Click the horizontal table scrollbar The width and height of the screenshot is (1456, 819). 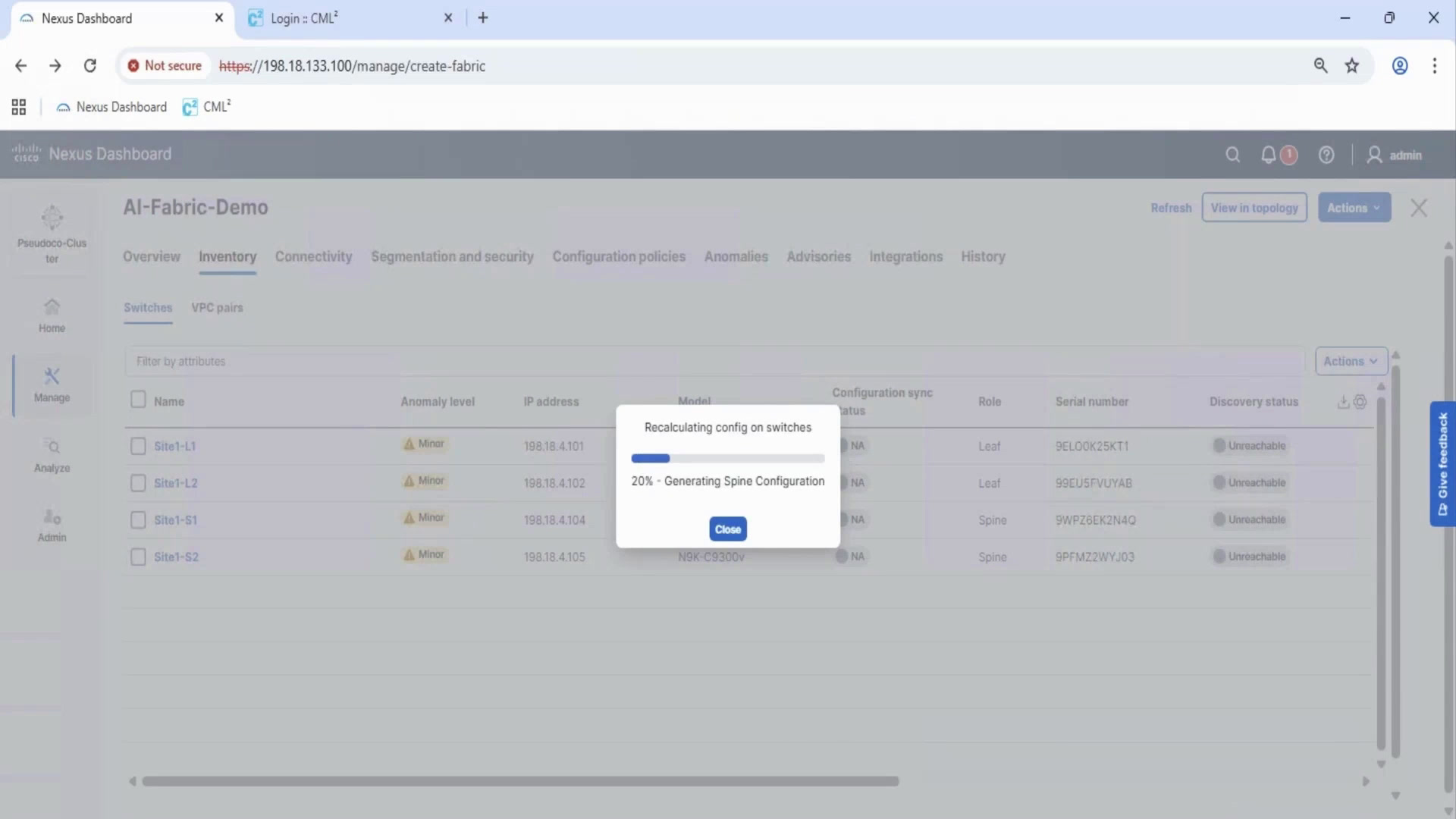(x=520, y=781)
